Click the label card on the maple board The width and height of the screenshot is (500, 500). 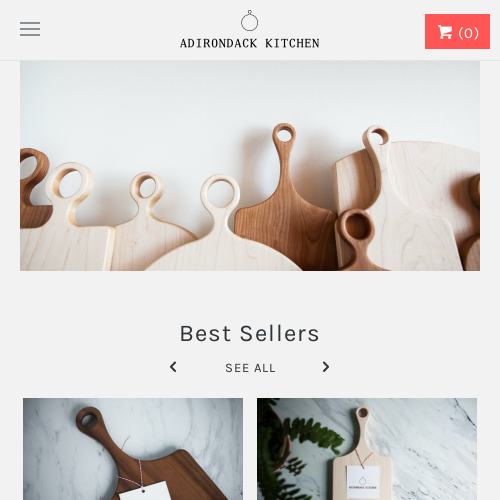[x=363, y=482]
